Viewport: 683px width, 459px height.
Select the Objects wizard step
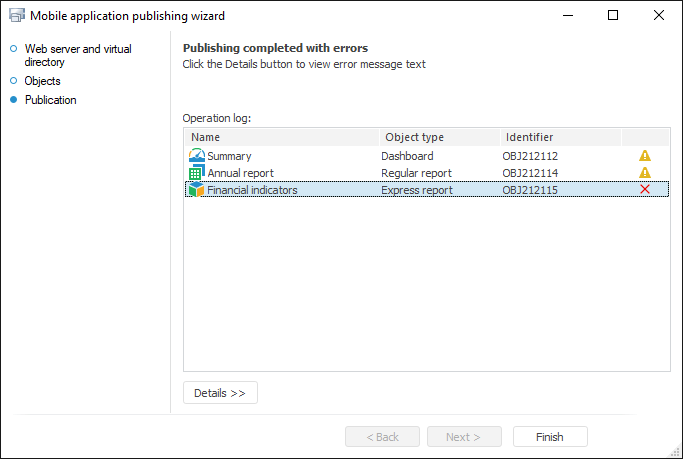(x=42, y=81)
